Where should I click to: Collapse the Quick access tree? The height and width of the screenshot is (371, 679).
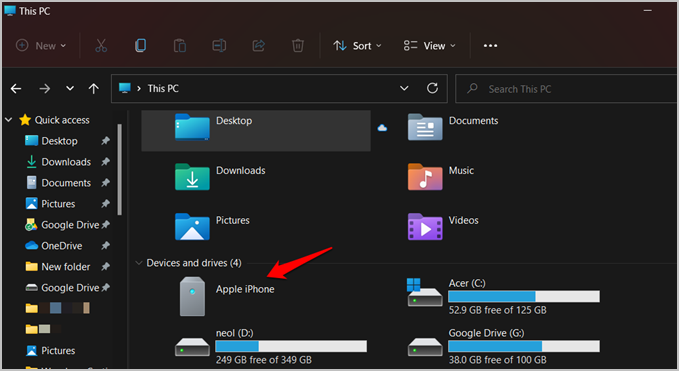click(x=8, y=119)
